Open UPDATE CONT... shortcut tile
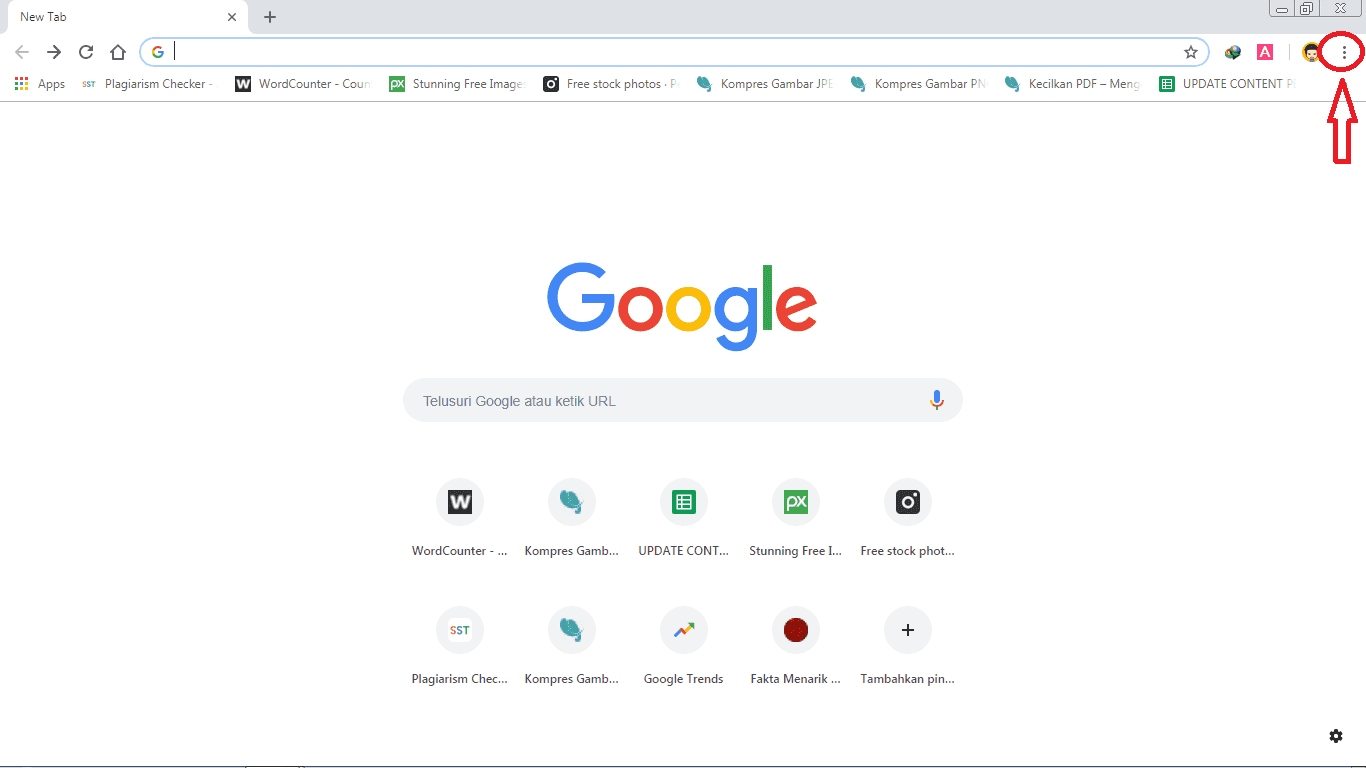Screen dimensions: 1366x768 (x=684, y=519)
